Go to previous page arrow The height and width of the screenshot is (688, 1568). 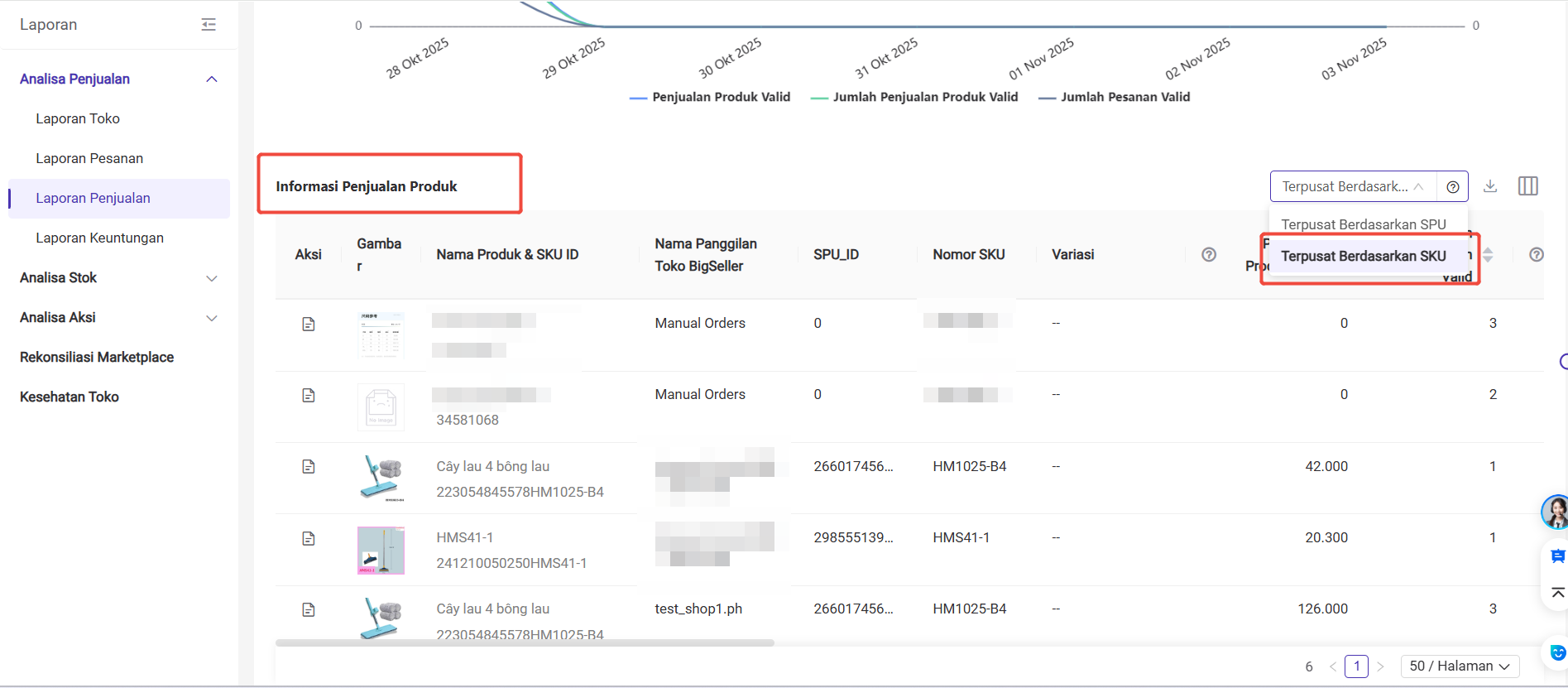pos(1332,666)
